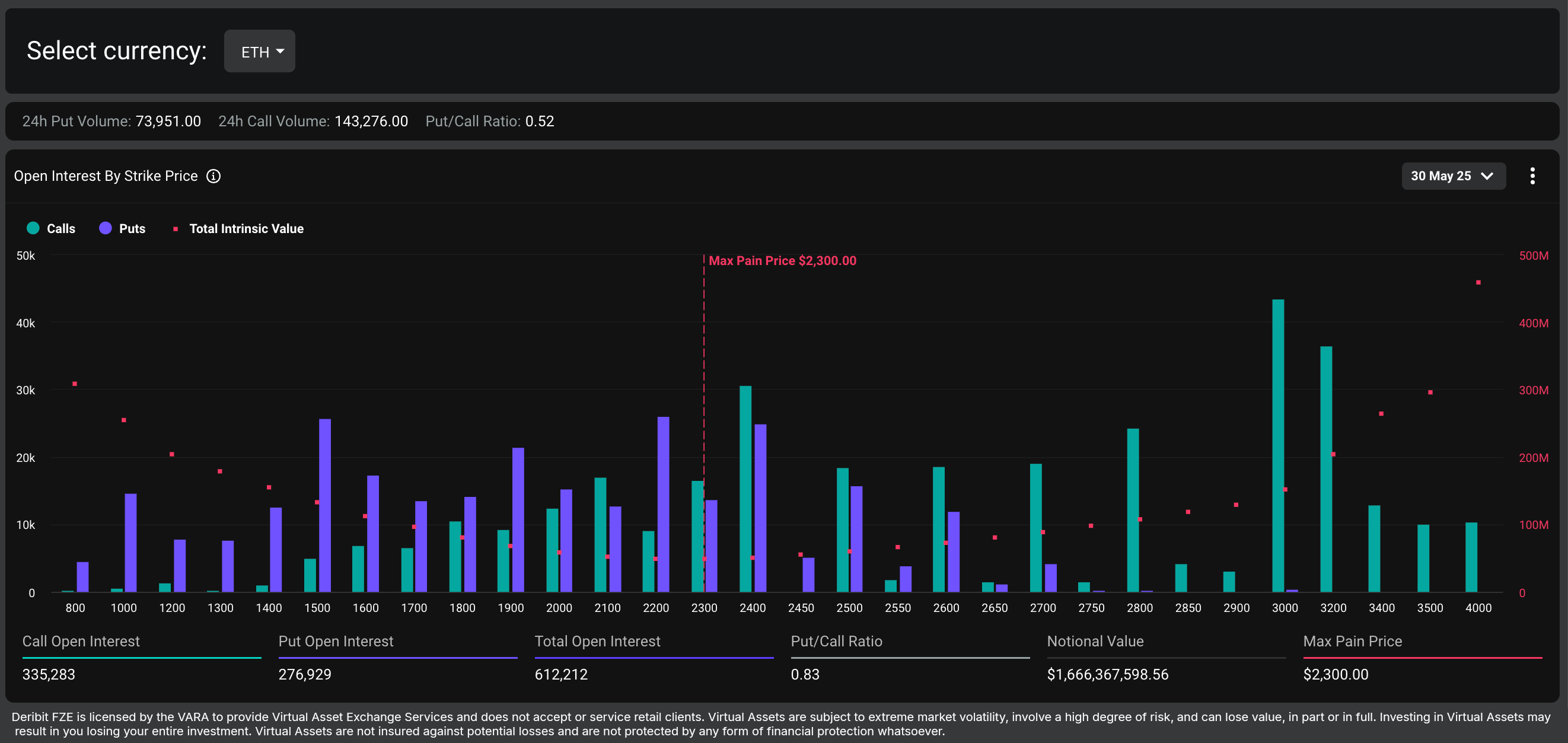Select the Put Open Interest stat tab
1568x743 pixels.
tap(336, 641)
